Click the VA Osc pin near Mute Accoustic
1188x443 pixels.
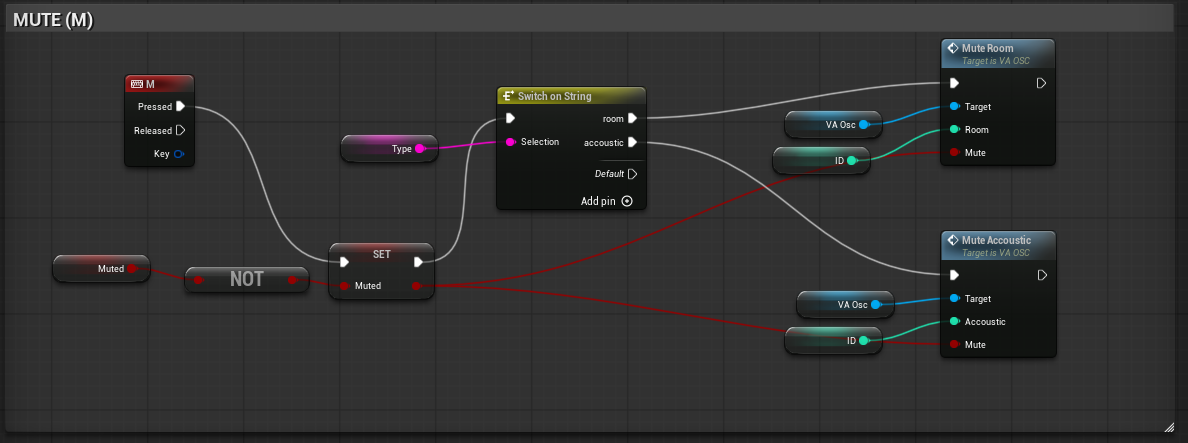(x=876, y=304)
